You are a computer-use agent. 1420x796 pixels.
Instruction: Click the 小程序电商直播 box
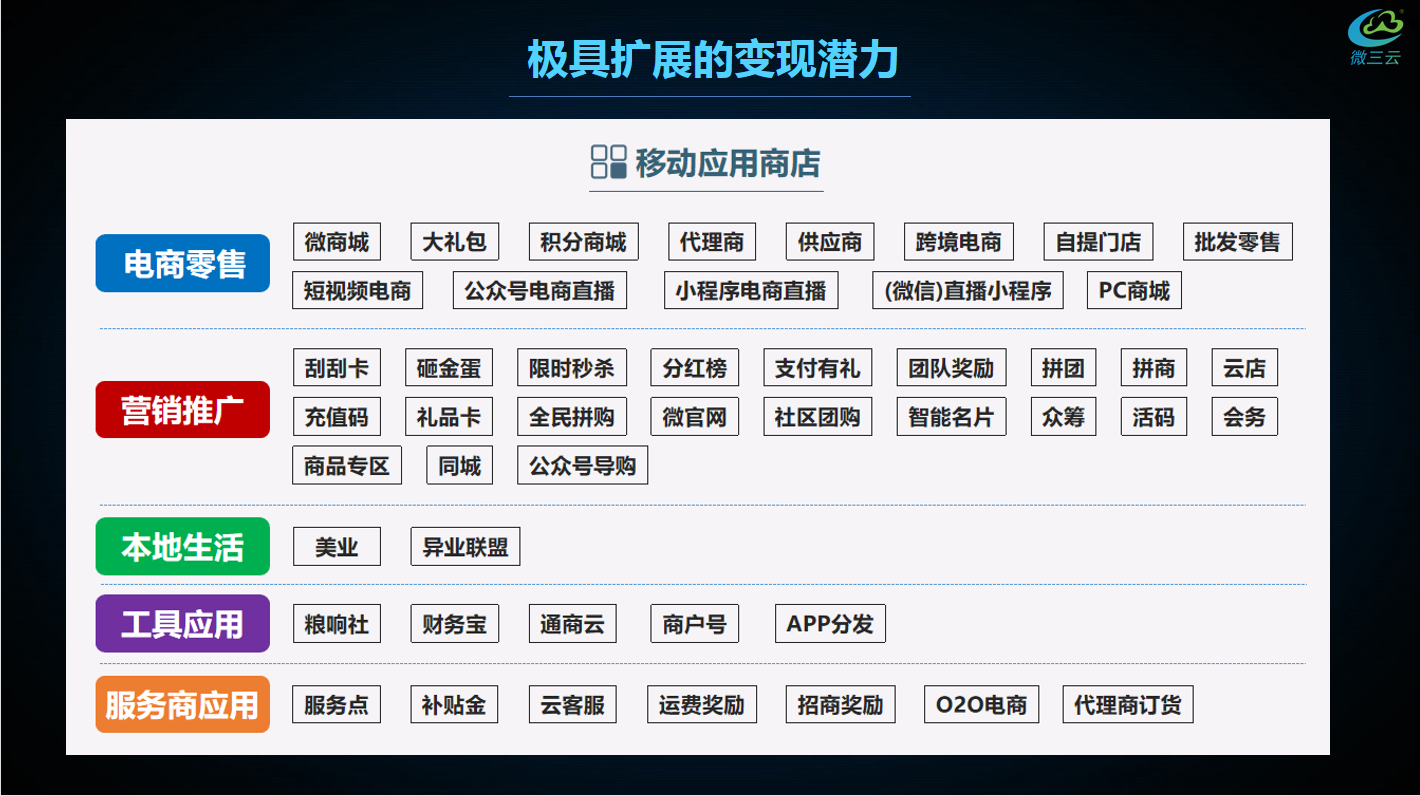click(x=751, y=290)
